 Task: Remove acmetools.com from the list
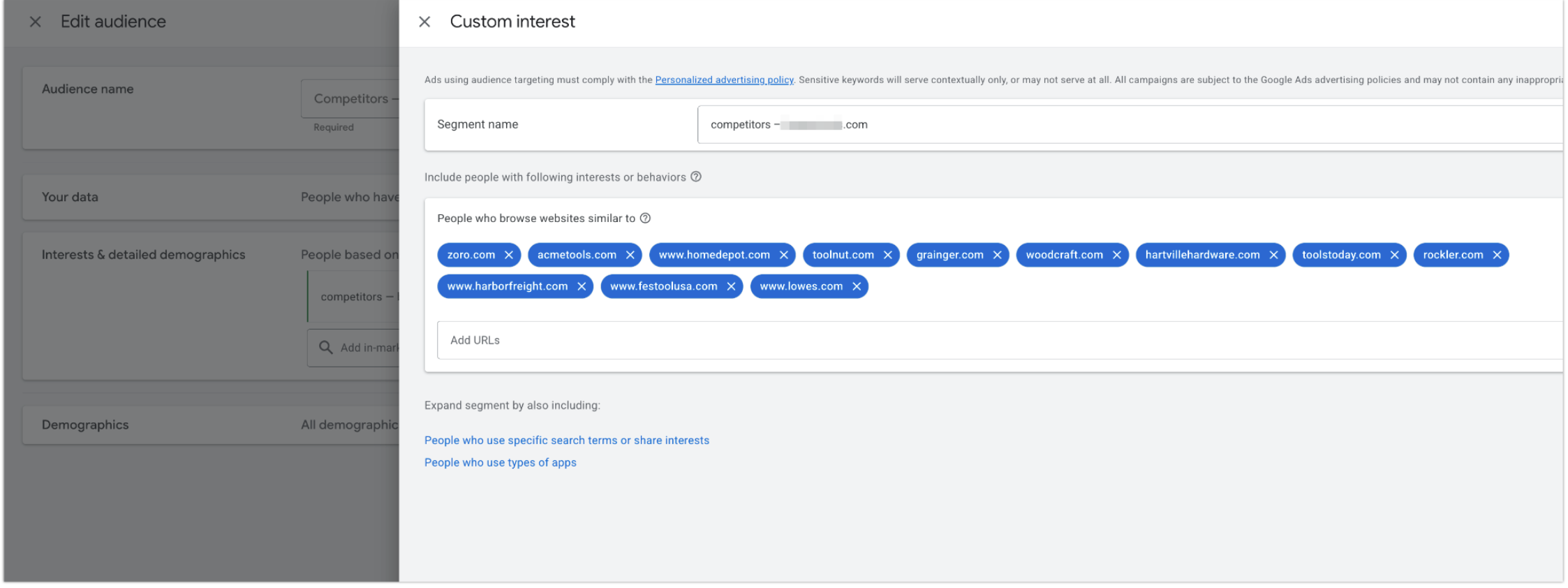click(x=630, y=255)
